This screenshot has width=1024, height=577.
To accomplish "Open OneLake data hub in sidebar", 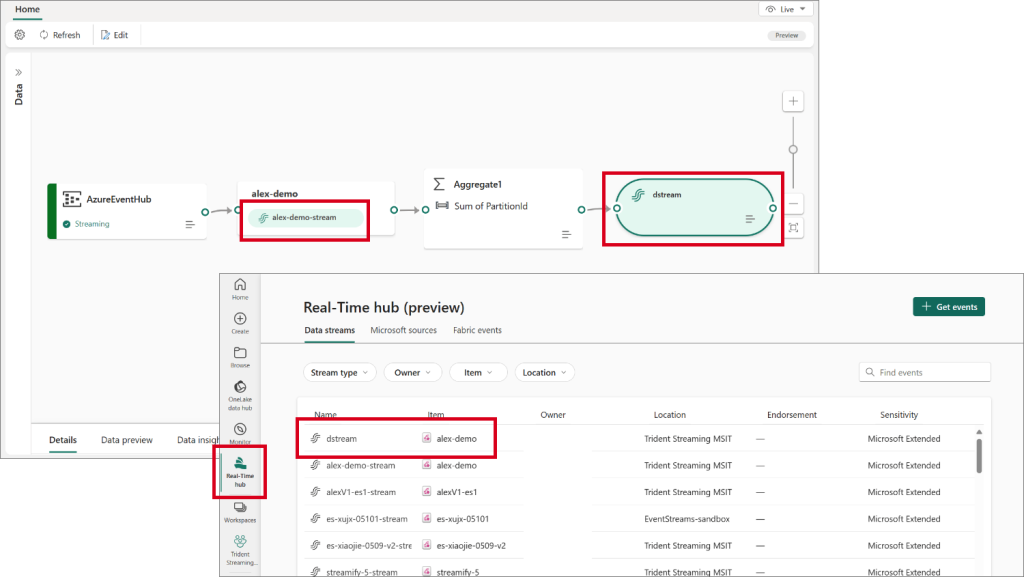I will pyautogui.click(x=240, y=396).
